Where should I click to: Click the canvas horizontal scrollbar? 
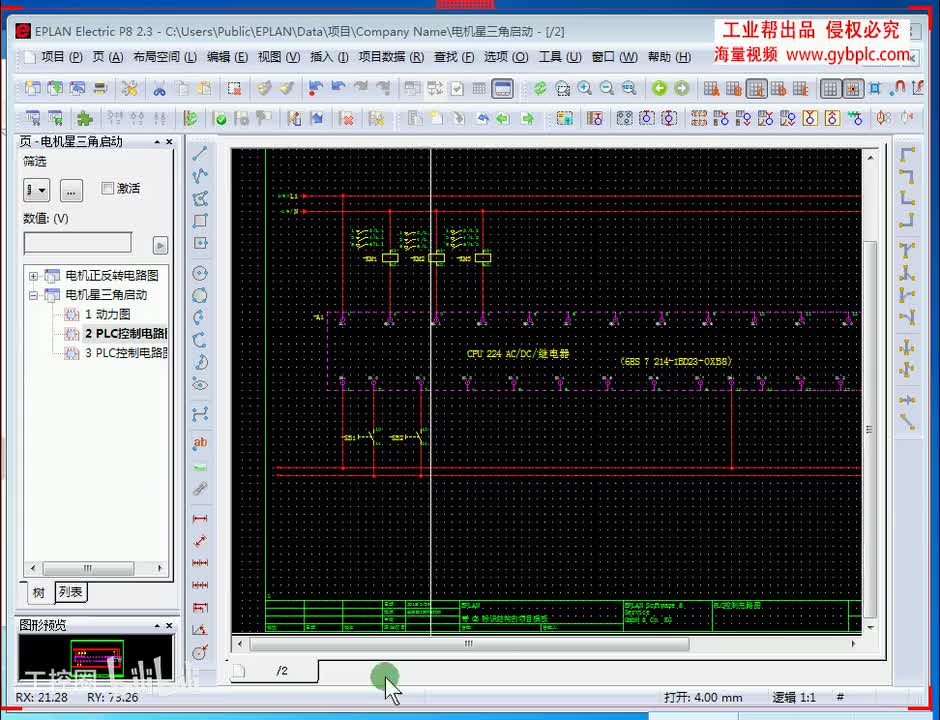tap(469, 644)
